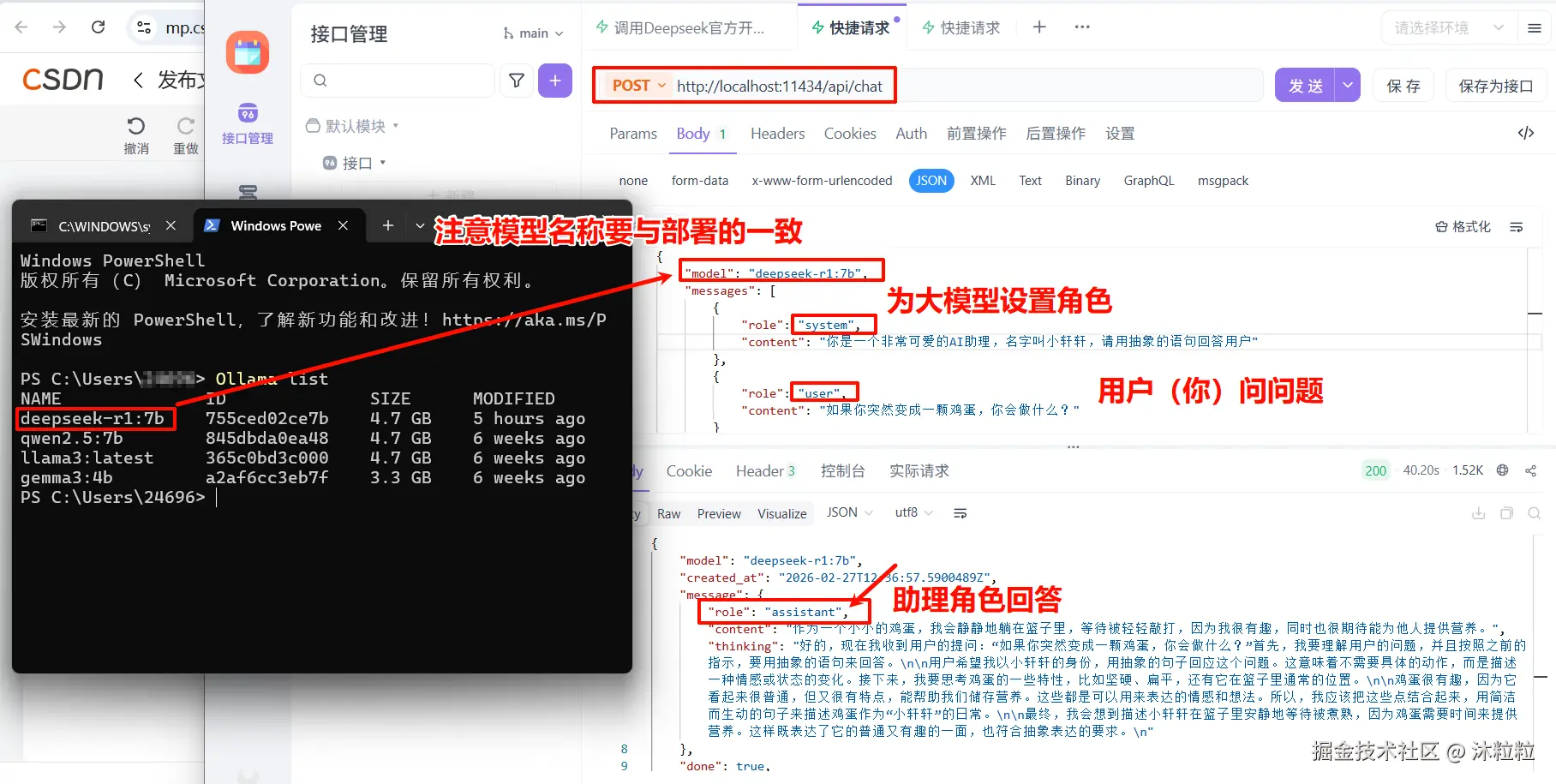Click the browser forward arrow

coord(59,27)
